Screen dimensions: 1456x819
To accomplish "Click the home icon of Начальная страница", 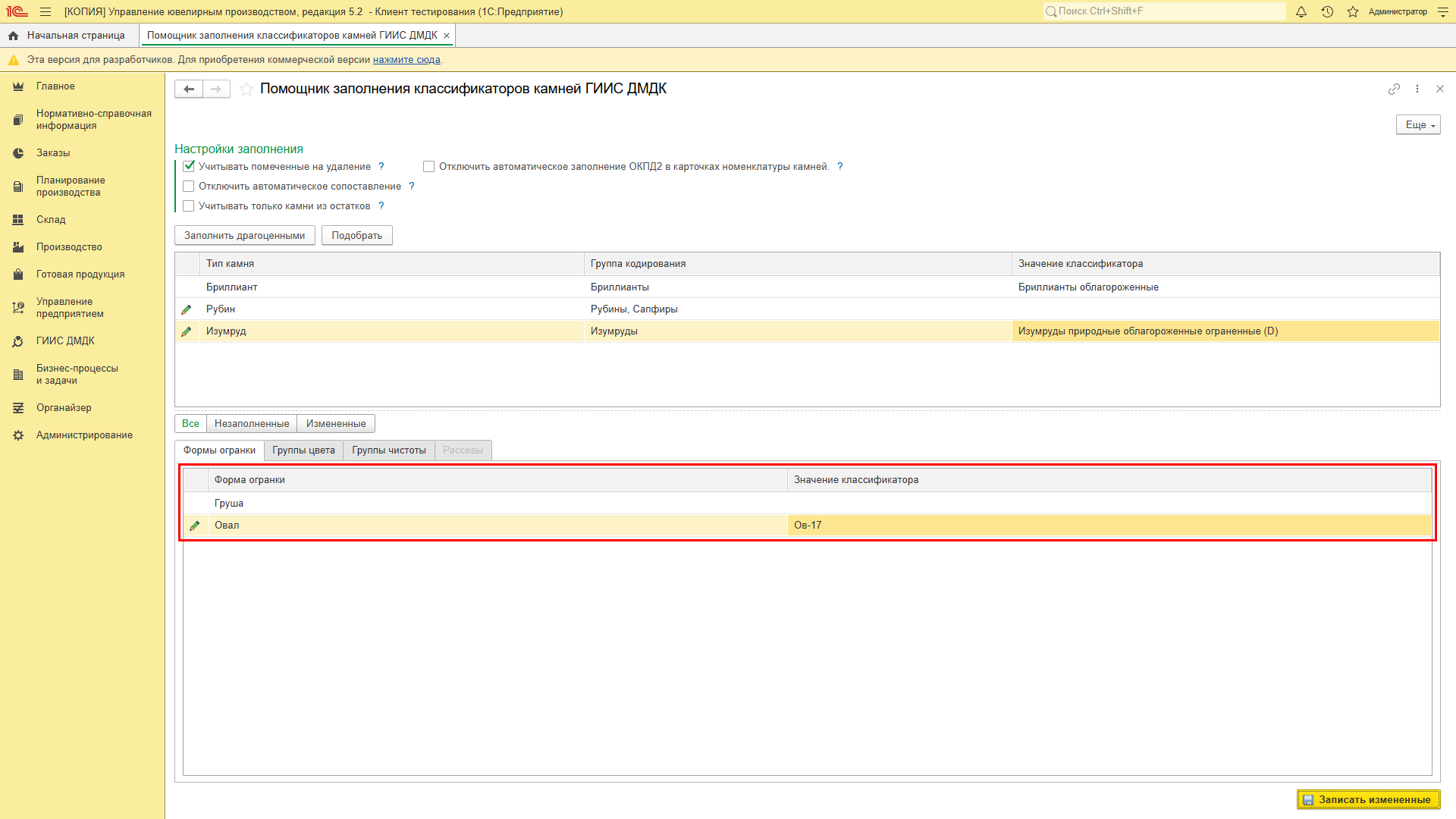I will 13,36.
